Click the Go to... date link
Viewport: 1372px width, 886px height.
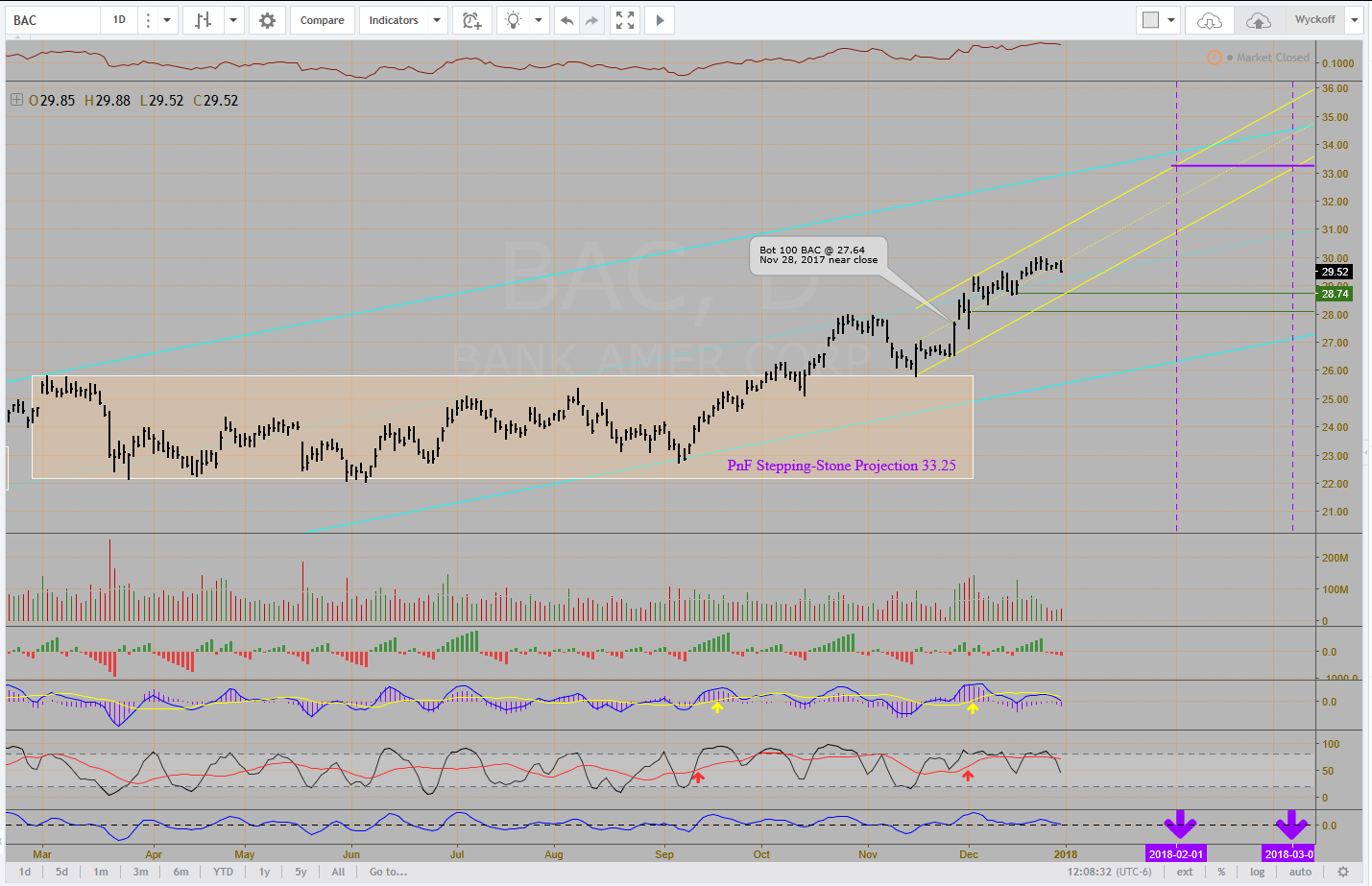(388, 872)
